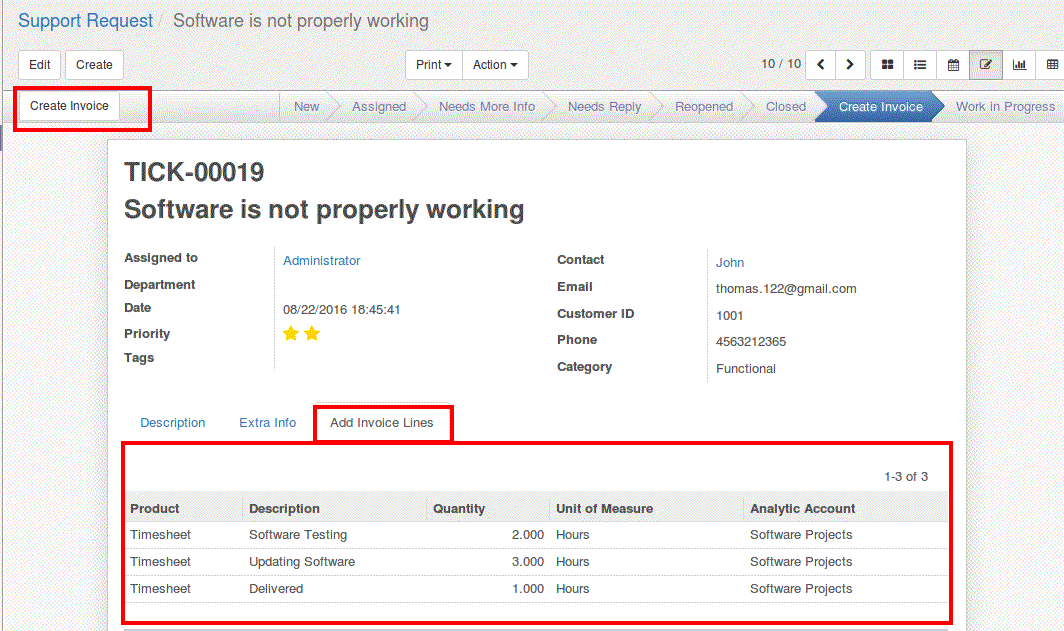The height and width of the screenshot is (631, 1064).
Task: Select the Add Invoice Lines tab
Action: tap(381, 423)
